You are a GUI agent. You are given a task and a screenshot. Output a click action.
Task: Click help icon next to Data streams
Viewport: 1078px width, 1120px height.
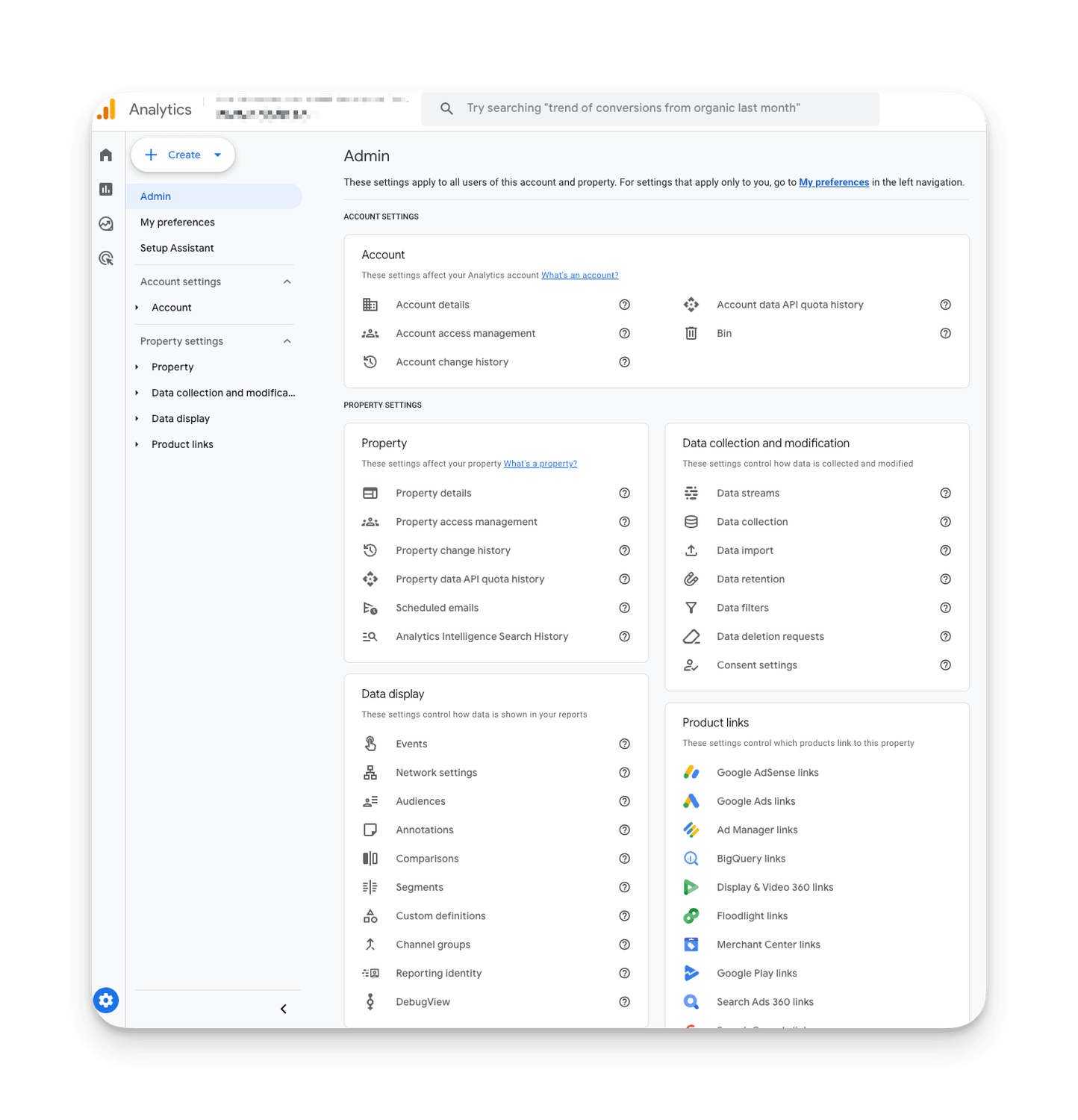pos(945,493)
